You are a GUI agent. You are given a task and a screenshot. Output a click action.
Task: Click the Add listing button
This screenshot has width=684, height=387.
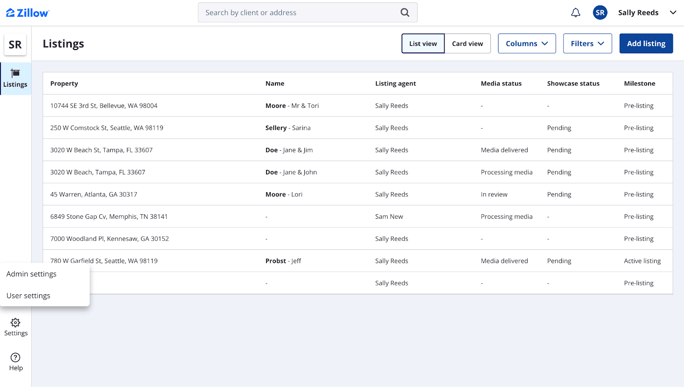[646, 44]
